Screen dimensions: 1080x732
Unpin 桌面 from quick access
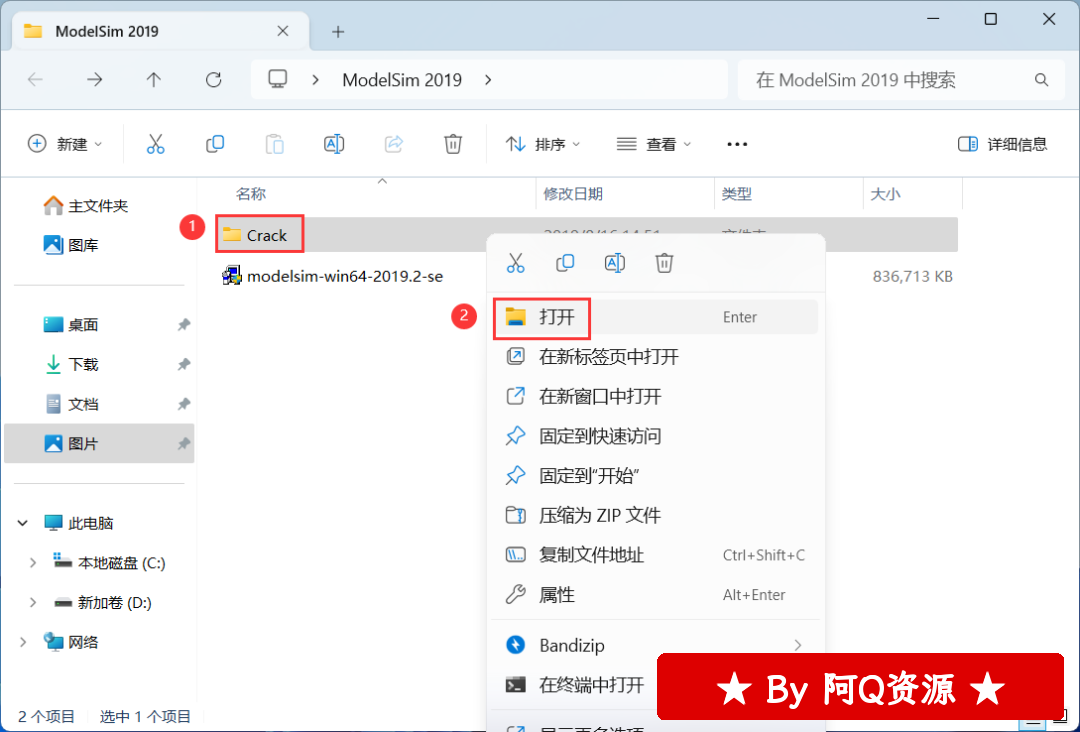point(184,324)
